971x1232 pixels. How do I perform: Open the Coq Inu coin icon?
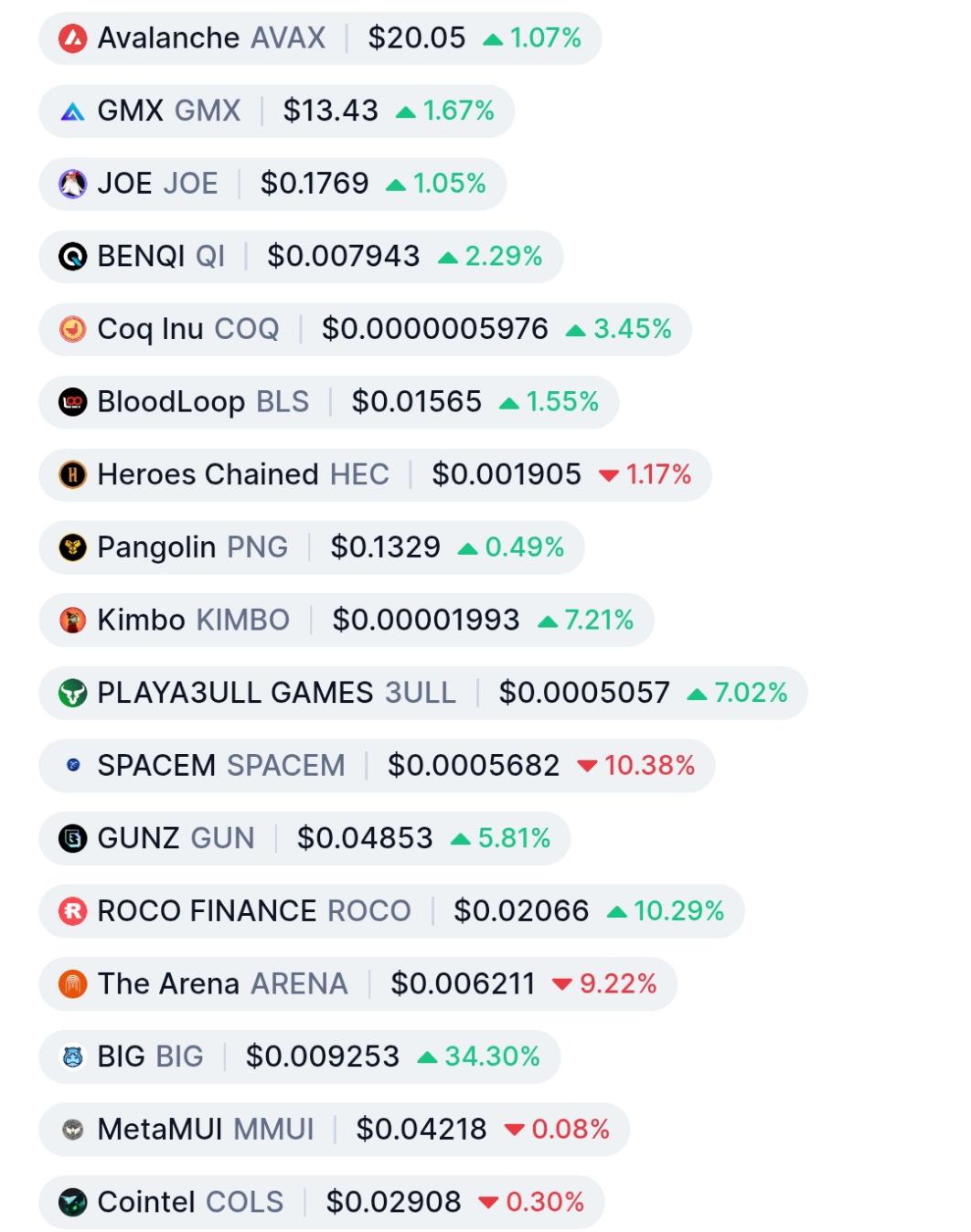click(72, 329)
